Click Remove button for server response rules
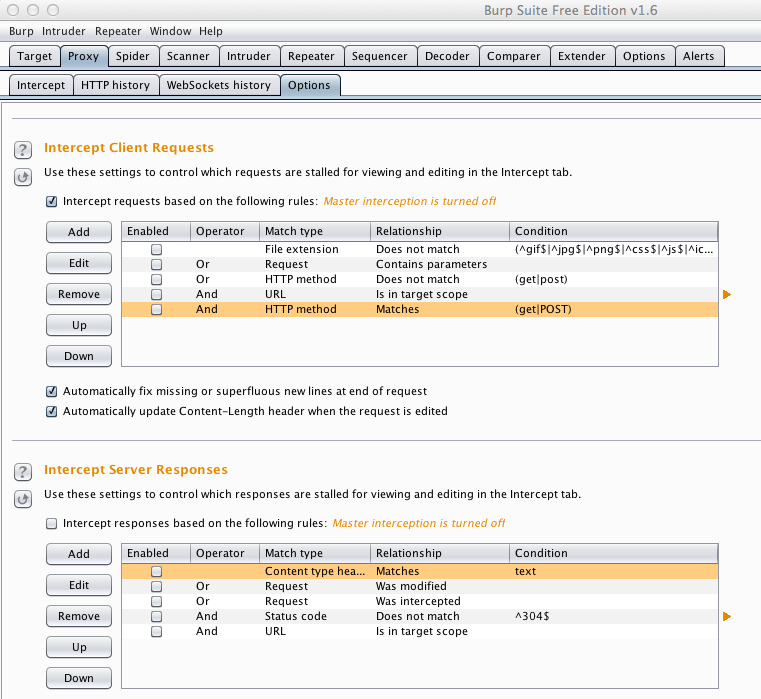The height and width of the screenshot is (699, 761). [x=79, y=616]
